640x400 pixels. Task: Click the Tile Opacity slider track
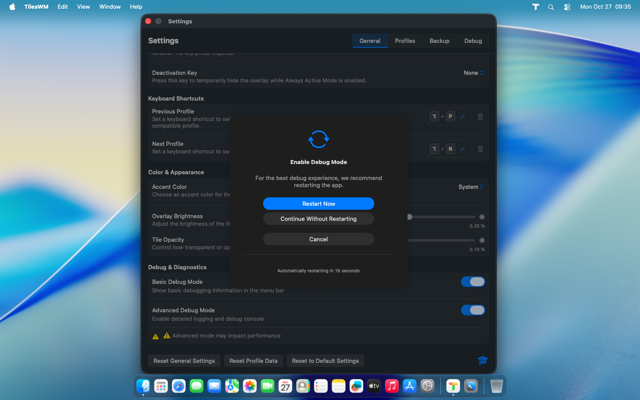[443, 240]
